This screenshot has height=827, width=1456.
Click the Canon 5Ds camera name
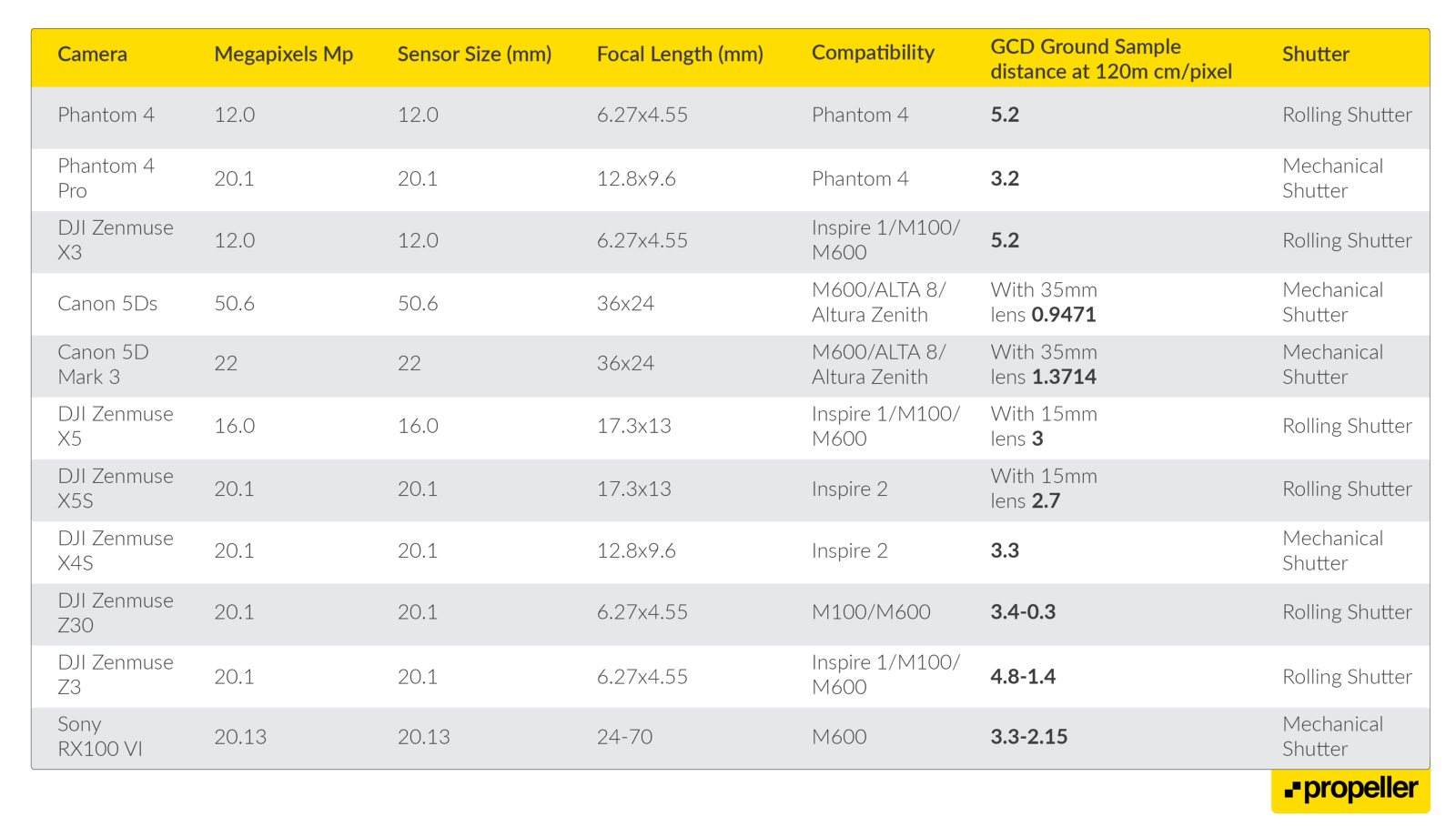point(107,304)
